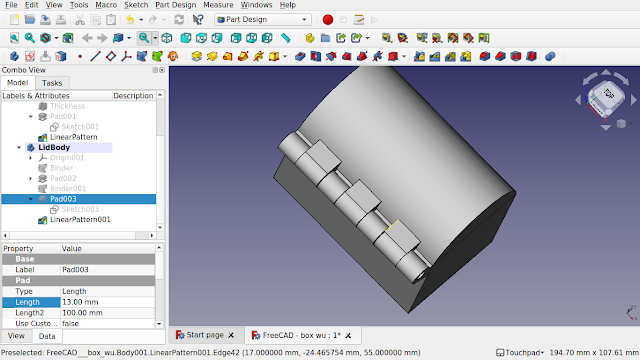Expand the Origin001 tree node
Viewport: 640px width, 360px height.
pyautogui.click(x=31, y=158)
